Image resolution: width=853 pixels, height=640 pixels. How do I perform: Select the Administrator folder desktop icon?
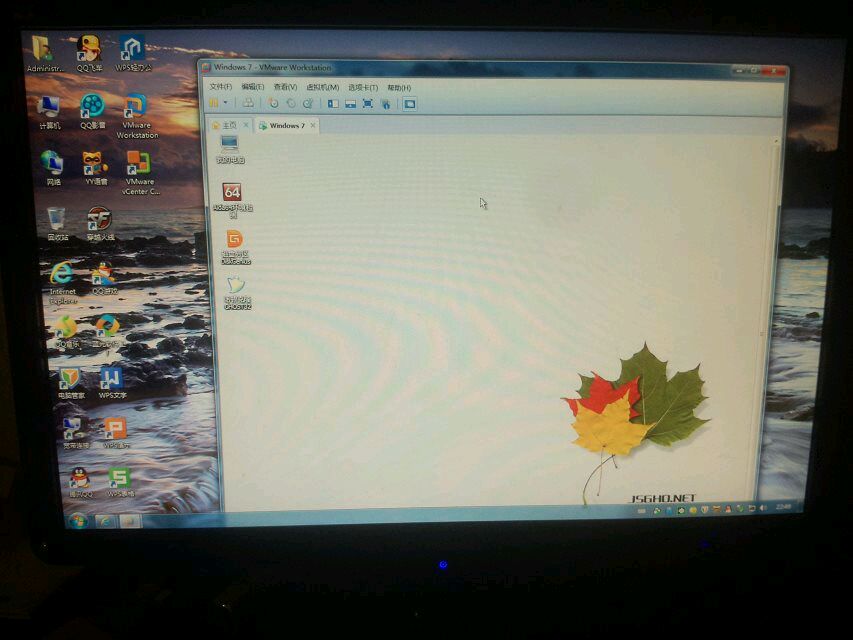click(45, 54)
